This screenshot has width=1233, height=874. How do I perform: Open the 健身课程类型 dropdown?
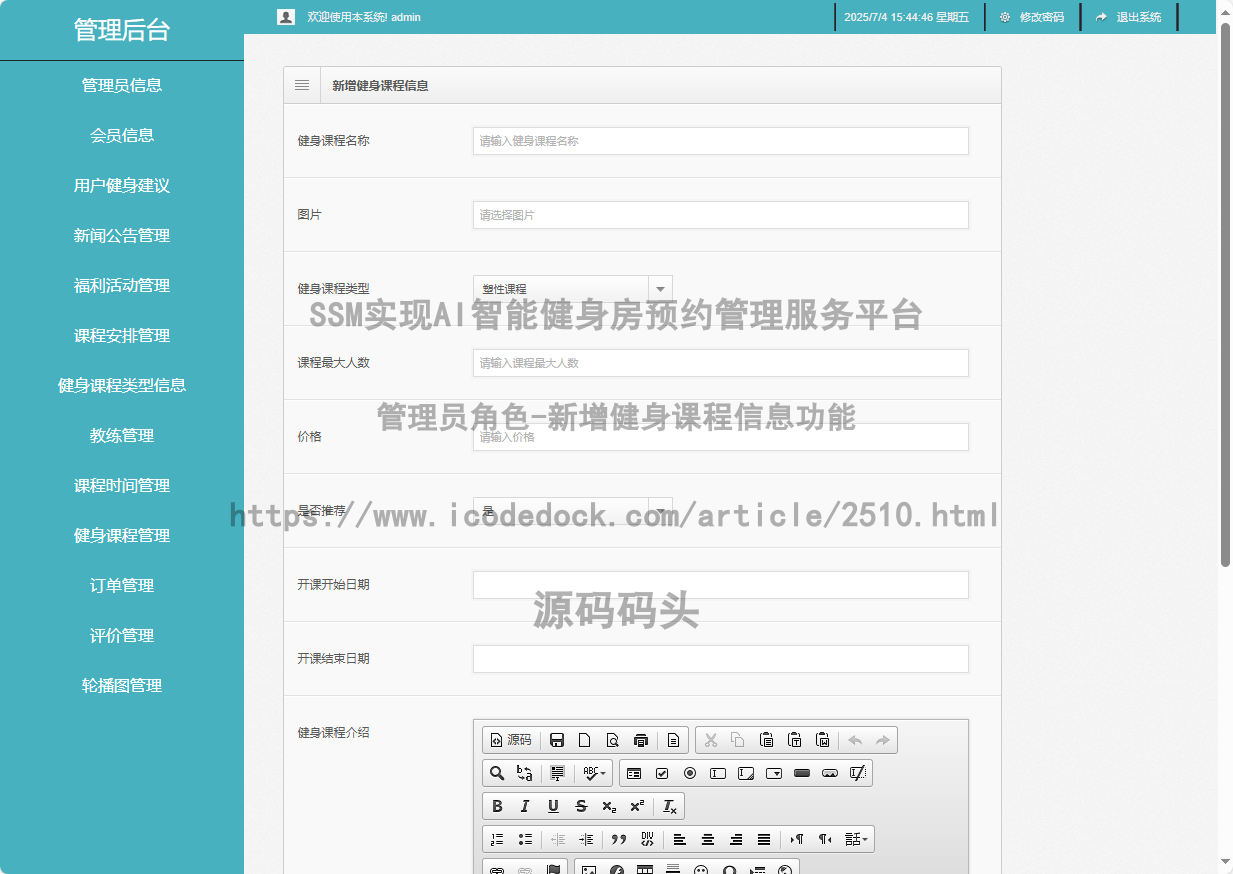click(x=573, y=289)
